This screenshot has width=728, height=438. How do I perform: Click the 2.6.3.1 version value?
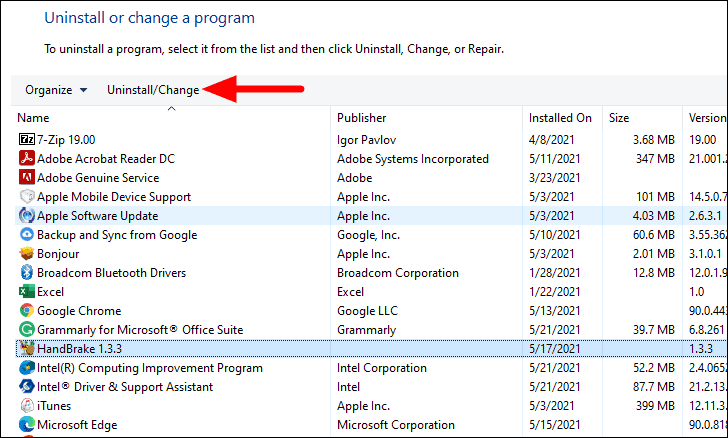point(705,216)
